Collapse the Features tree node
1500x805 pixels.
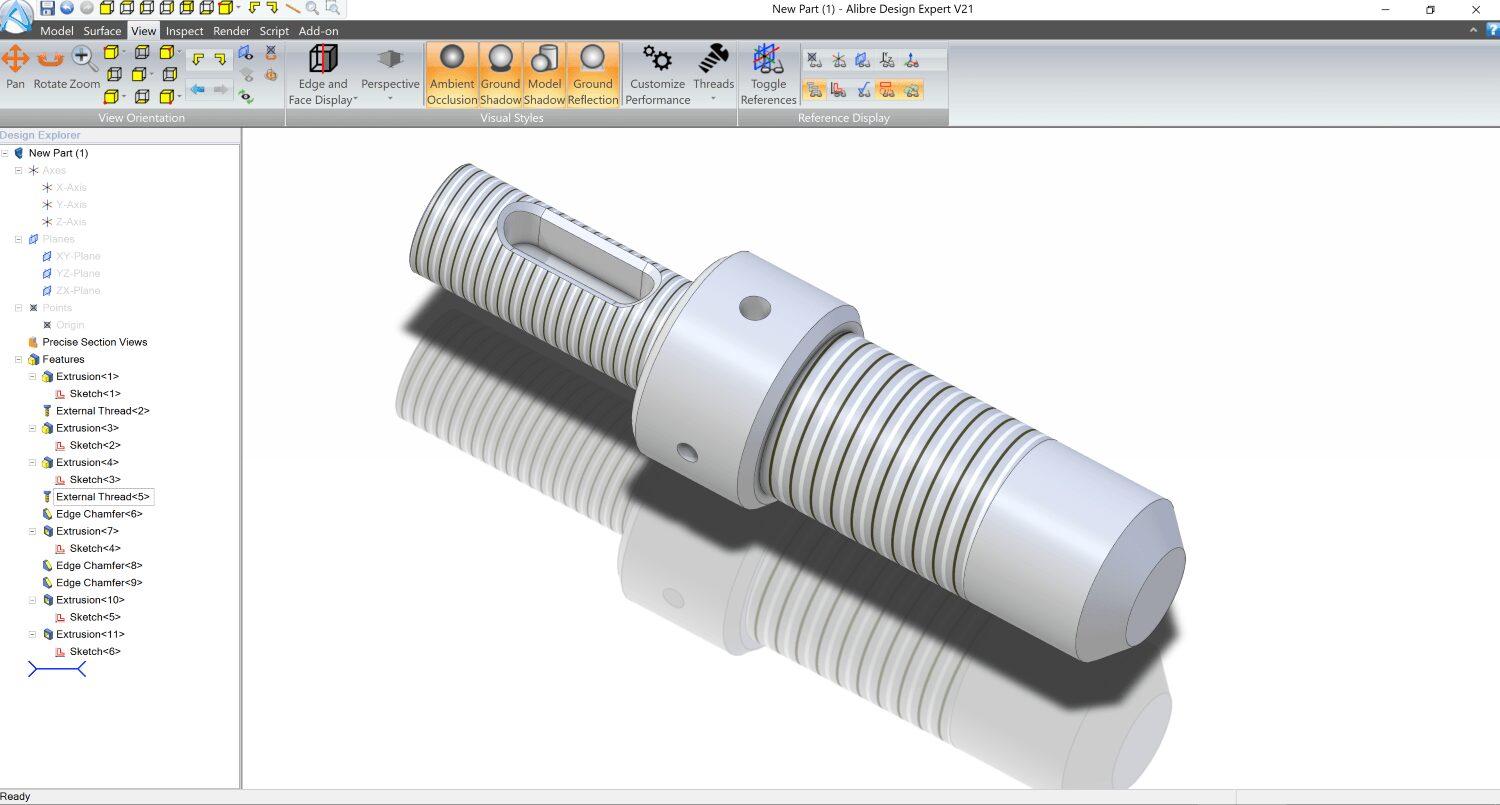(19, 359)
